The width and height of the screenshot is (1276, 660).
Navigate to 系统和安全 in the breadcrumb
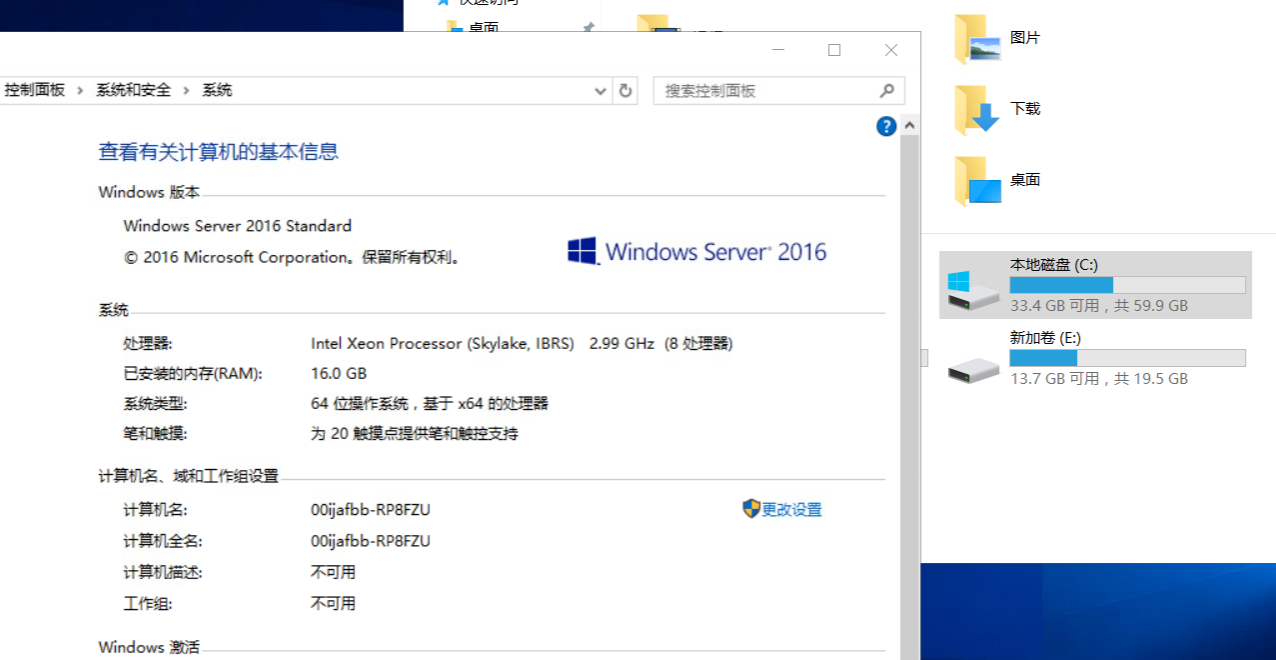(134, 90)
